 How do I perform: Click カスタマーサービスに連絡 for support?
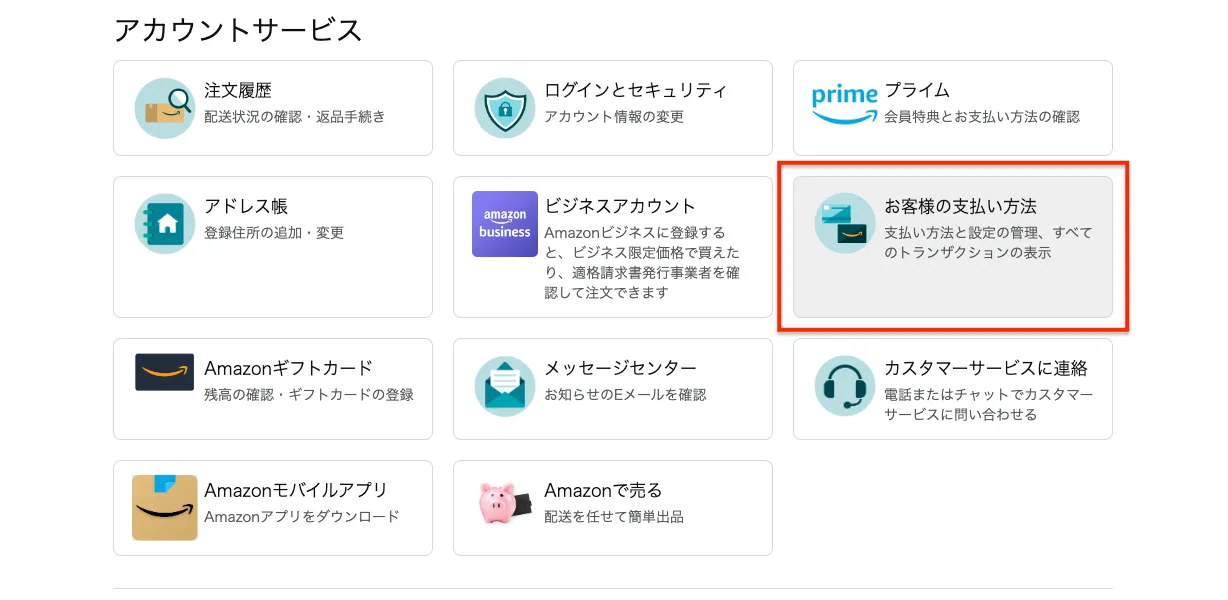tap(952, 388)
